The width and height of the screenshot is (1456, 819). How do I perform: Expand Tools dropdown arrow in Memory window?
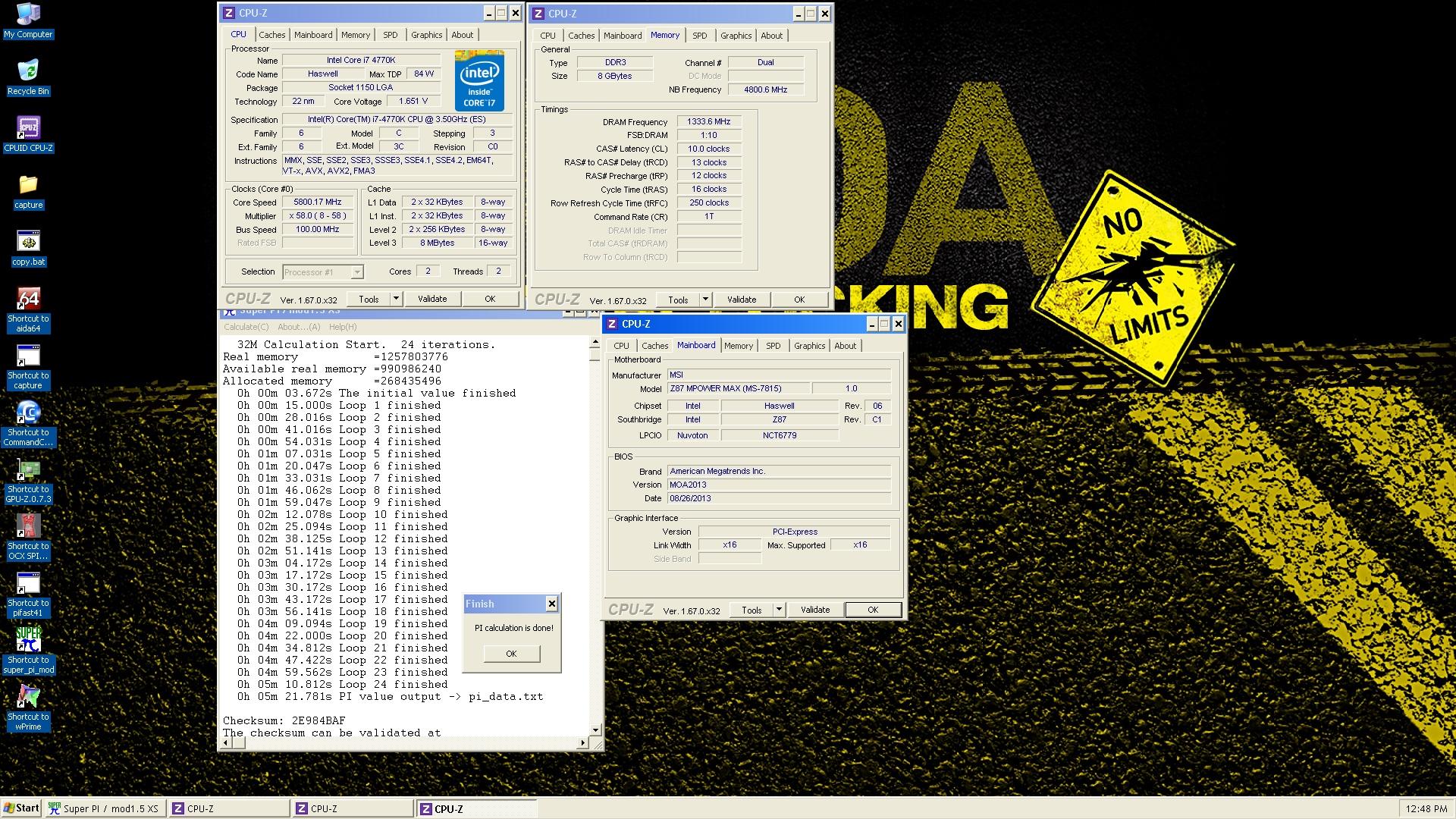pos(704,300)
